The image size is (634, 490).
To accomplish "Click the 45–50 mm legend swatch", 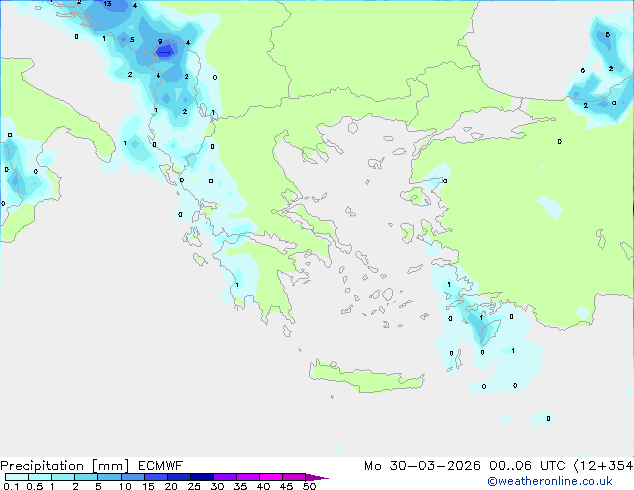I will tap(294, 477).
